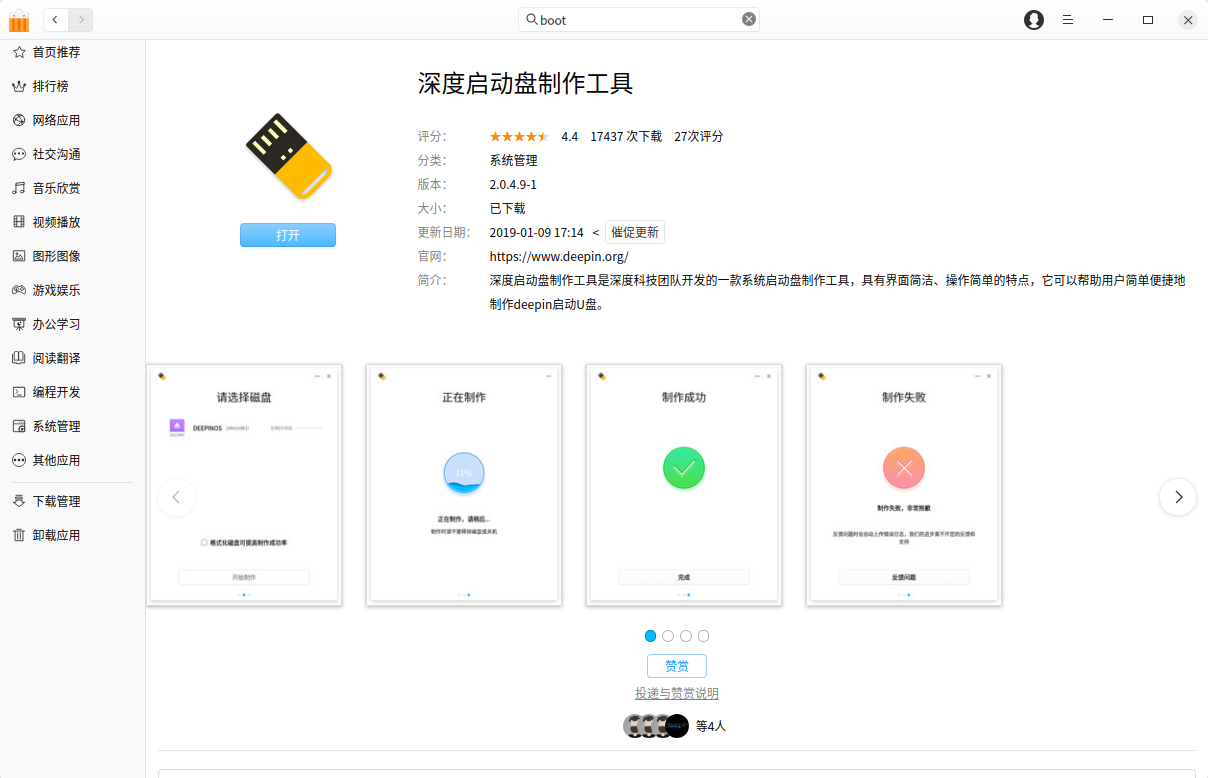Click the 17437 次下载 text

tap(626, 136)
